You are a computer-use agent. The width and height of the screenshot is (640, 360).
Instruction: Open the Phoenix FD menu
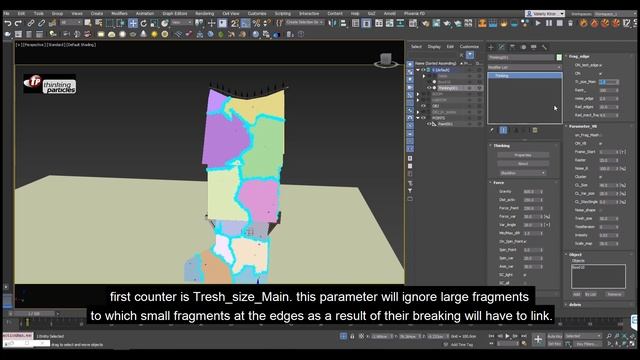[414, 13]
